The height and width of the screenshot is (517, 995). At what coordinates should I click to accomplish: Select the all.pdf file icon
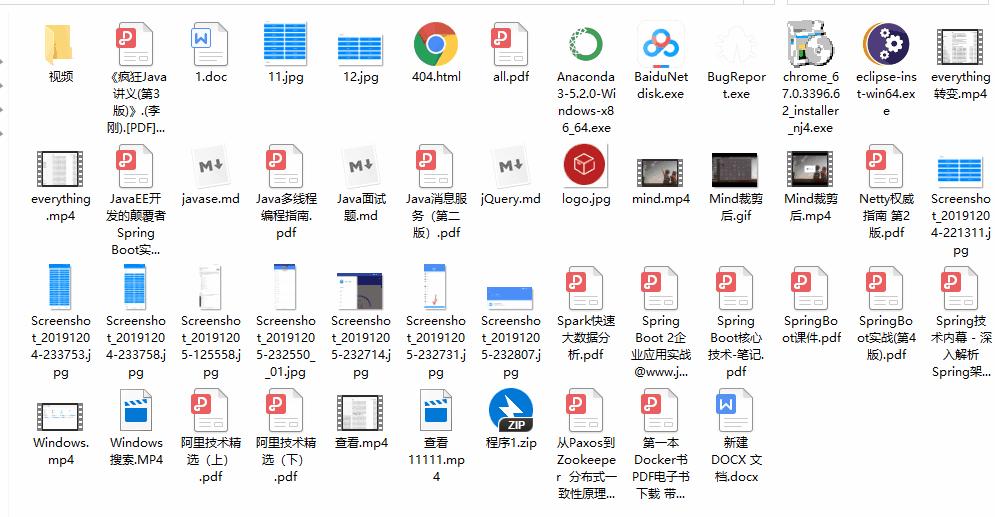coord(510,44)
